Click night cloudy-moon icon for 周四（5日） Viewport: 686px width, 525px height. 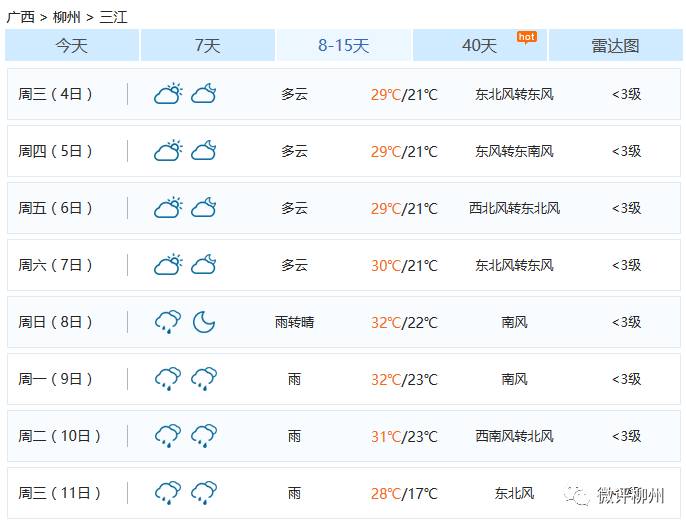point(204,150)
